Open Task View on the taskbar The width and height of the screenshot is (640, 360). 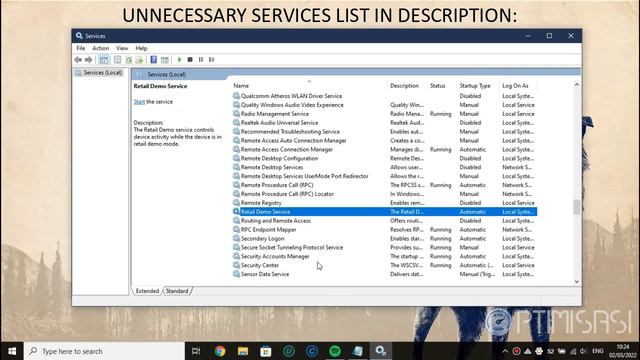coord(196,351)
